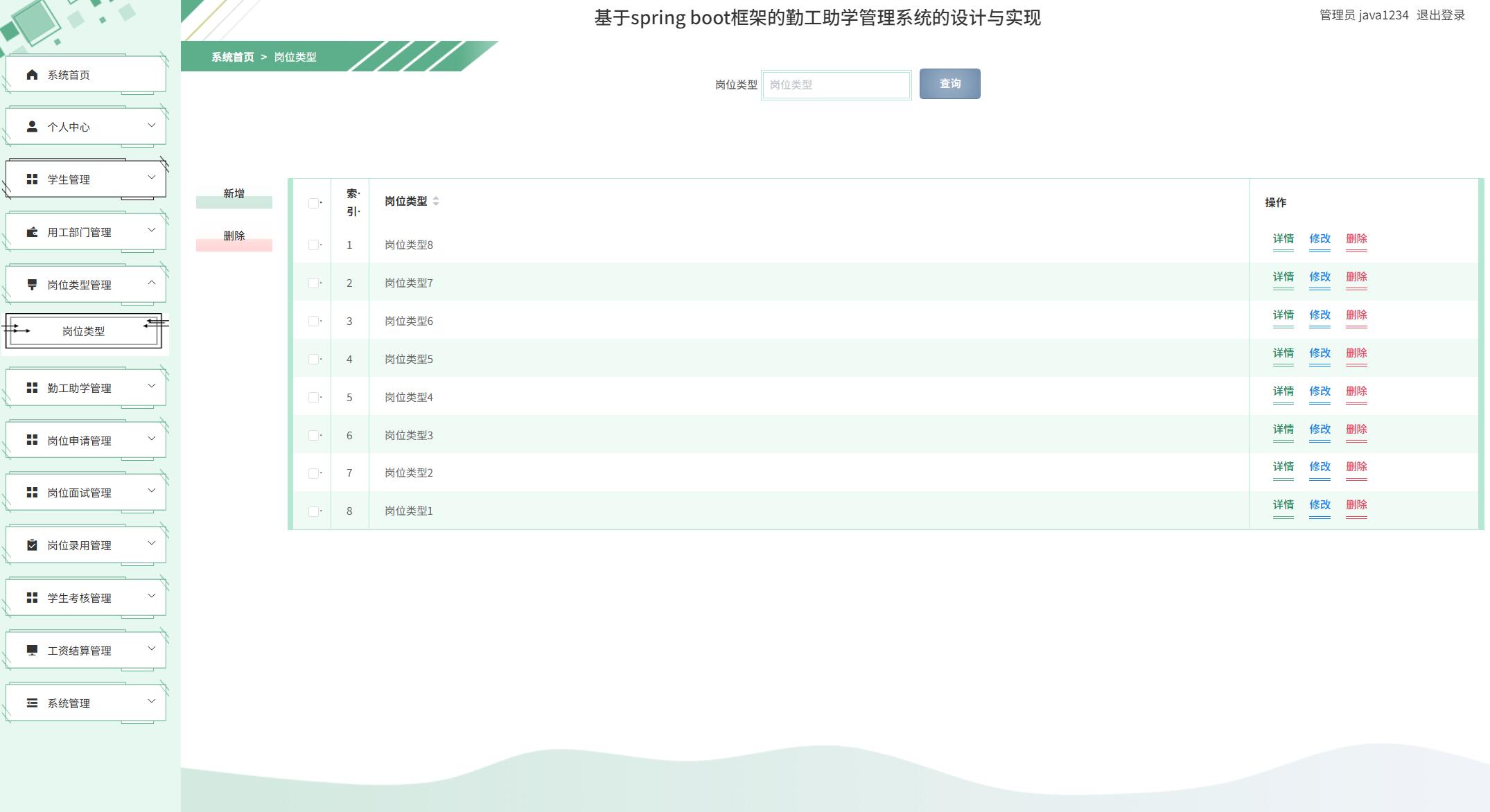The width and height of the screenshot is (1490, 812).
Task: Toggle the select-all checkbox in table header
Action: point(313,203)
